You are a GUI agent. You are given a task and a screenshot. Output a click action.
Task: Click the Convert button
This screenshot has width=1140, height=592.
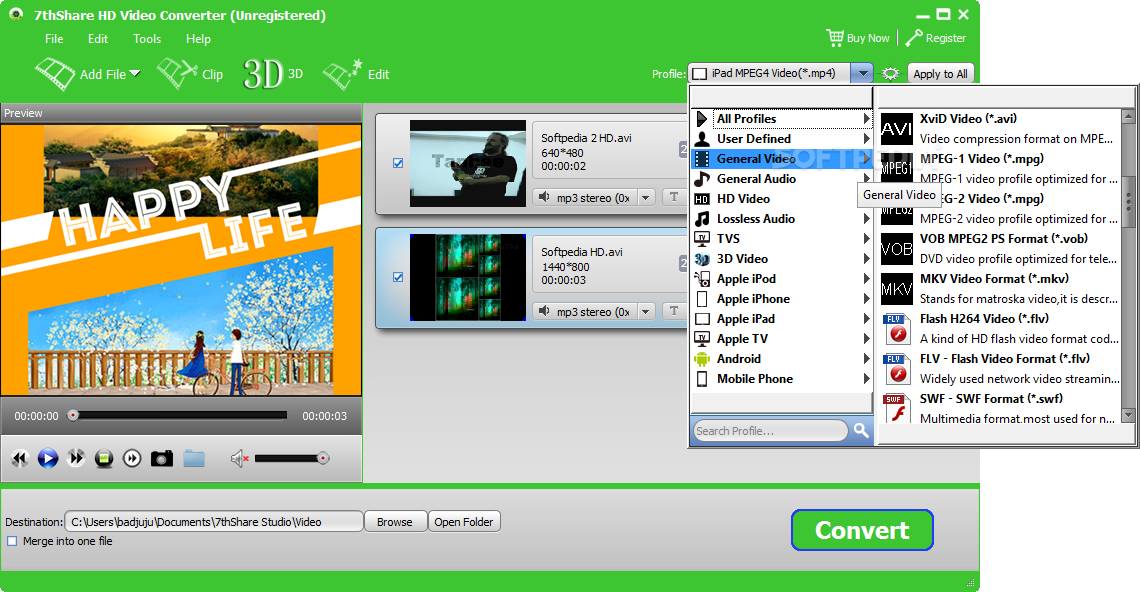862,530
